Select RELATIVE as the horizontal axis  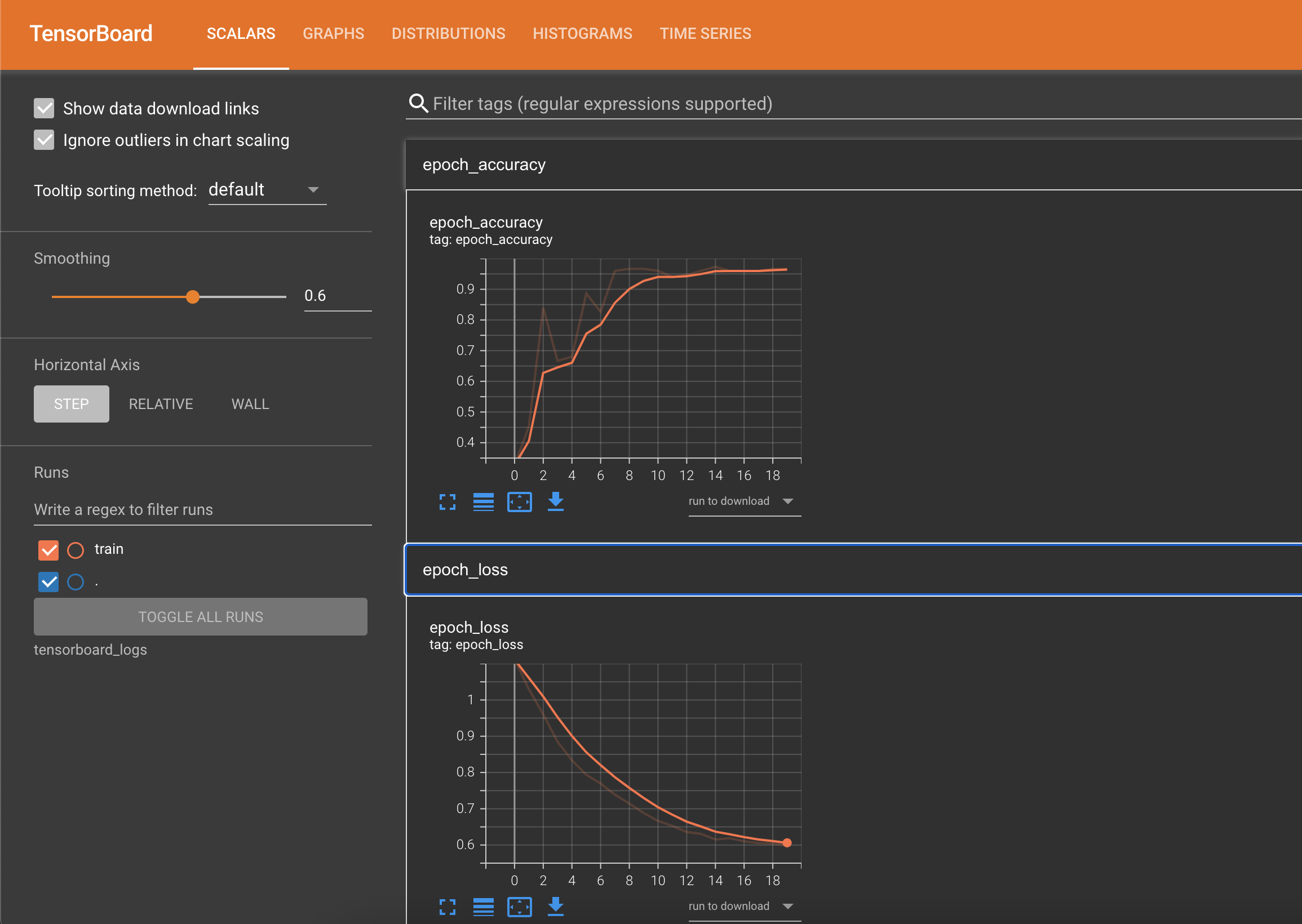point(161,404)
